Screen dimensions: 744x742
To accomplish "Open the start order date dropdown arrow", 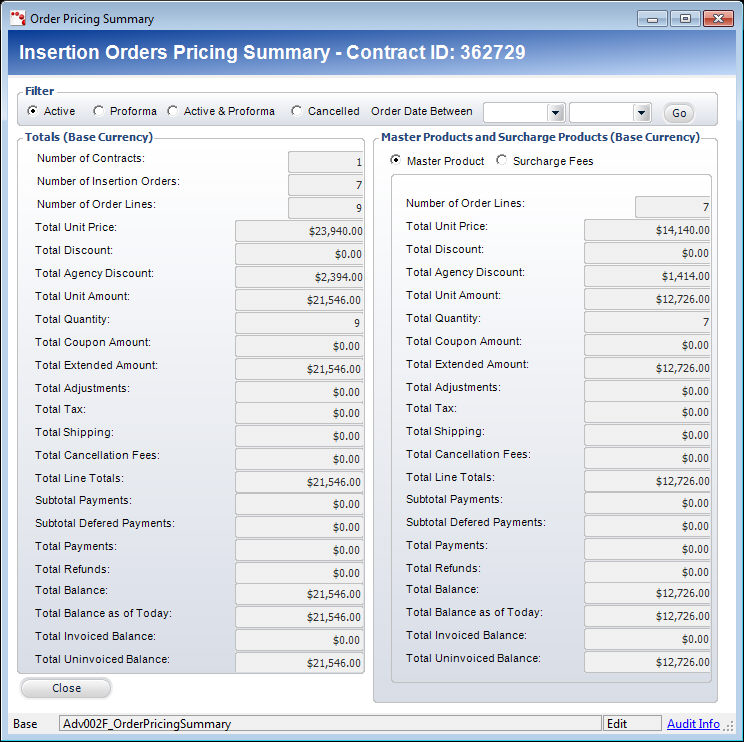I will 556,113.
